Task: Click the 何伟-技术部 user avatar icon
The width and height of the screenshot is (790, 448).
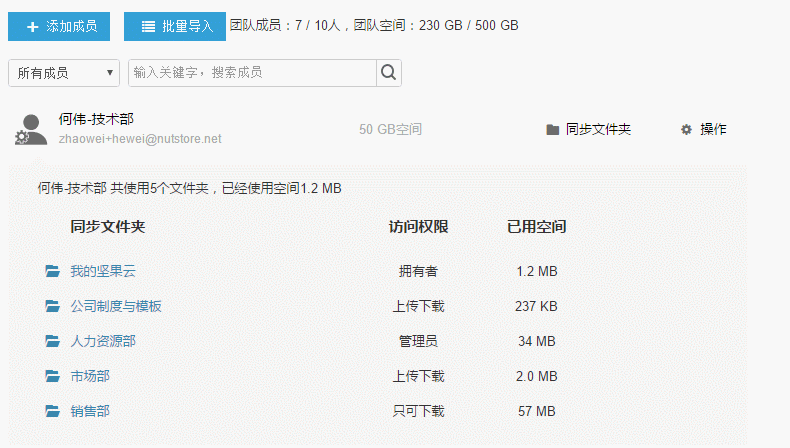Action: 31,130
